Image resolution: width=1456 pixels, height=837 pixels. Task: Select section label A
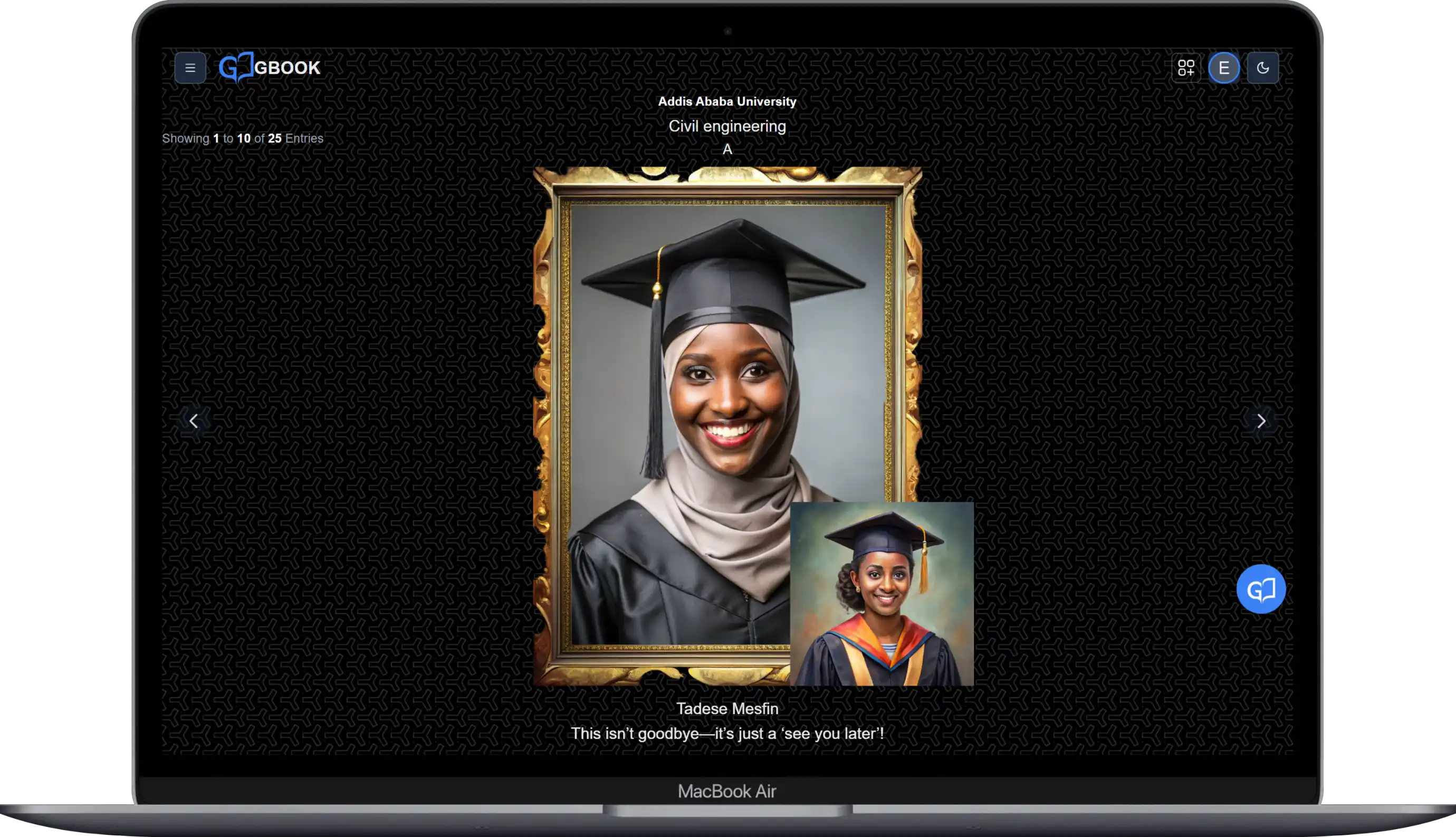pos(727,149)
